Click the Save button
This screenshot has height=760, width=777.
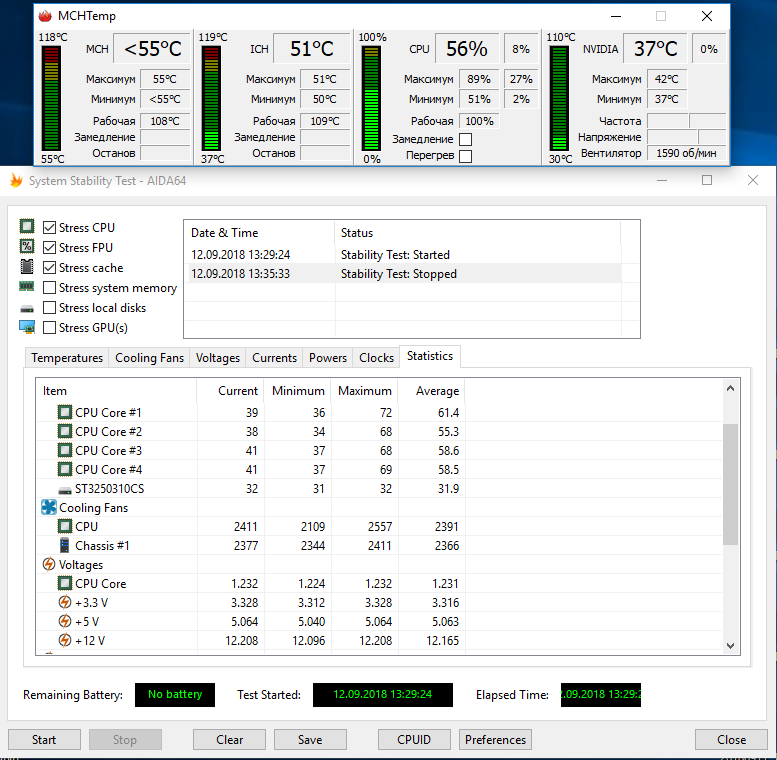coord(310,740)
